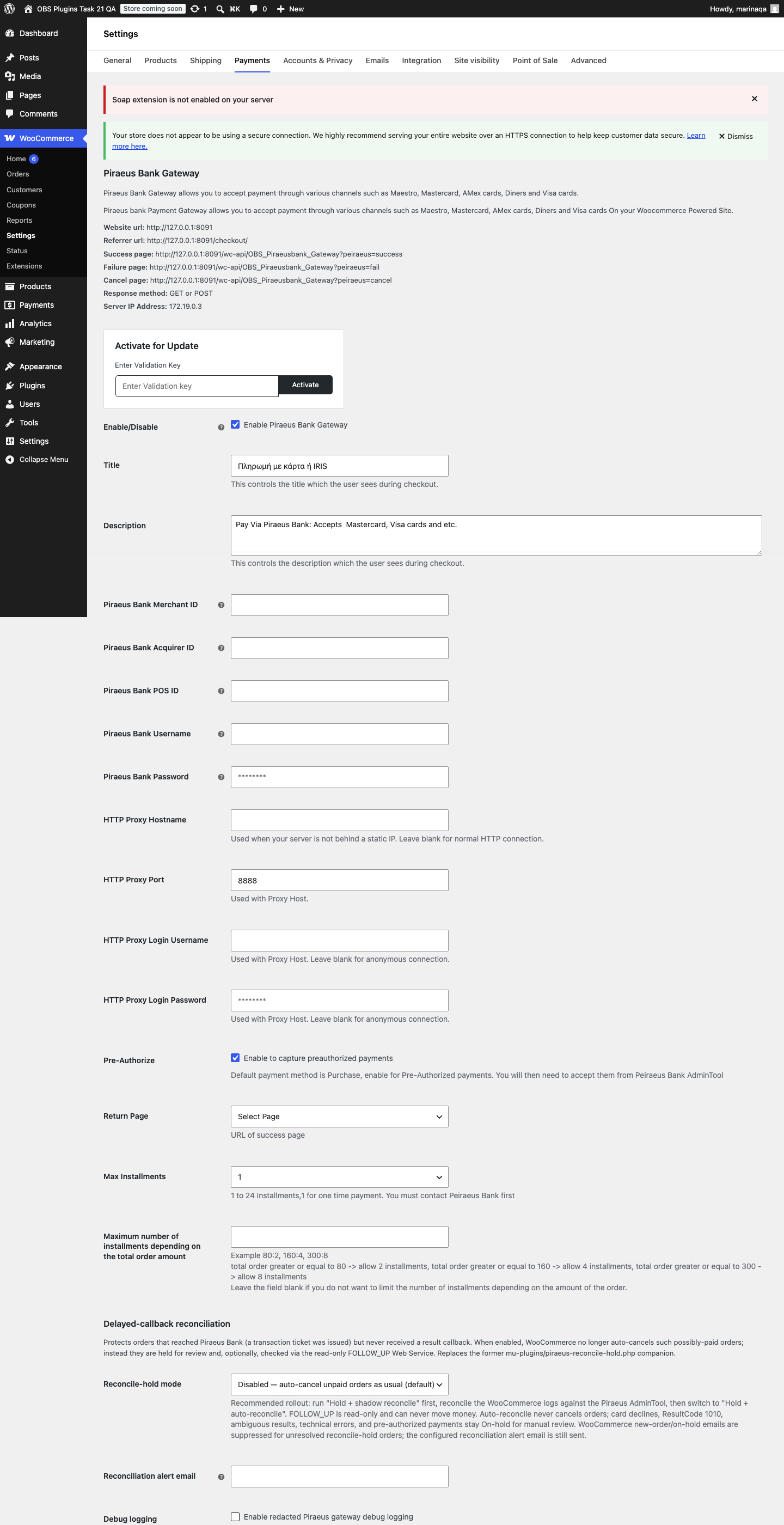Click the Store coming soon badge

point(152,9)
